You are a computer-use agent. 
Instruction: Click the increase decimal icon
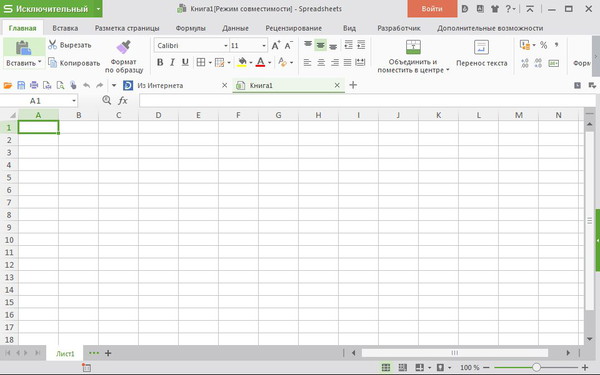pos(525,63)
